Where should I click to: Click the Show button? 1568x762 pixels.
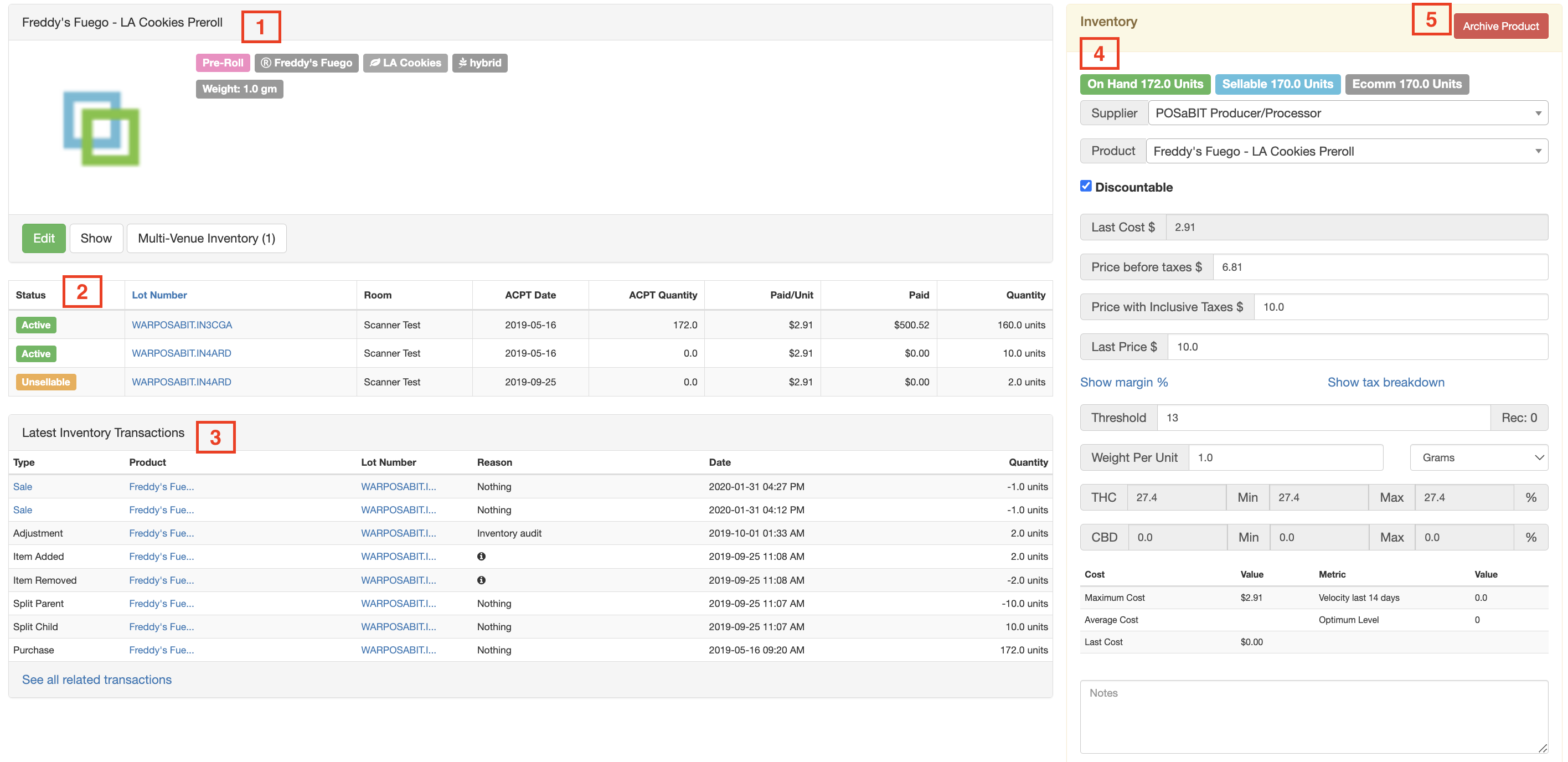coord(96,238)
